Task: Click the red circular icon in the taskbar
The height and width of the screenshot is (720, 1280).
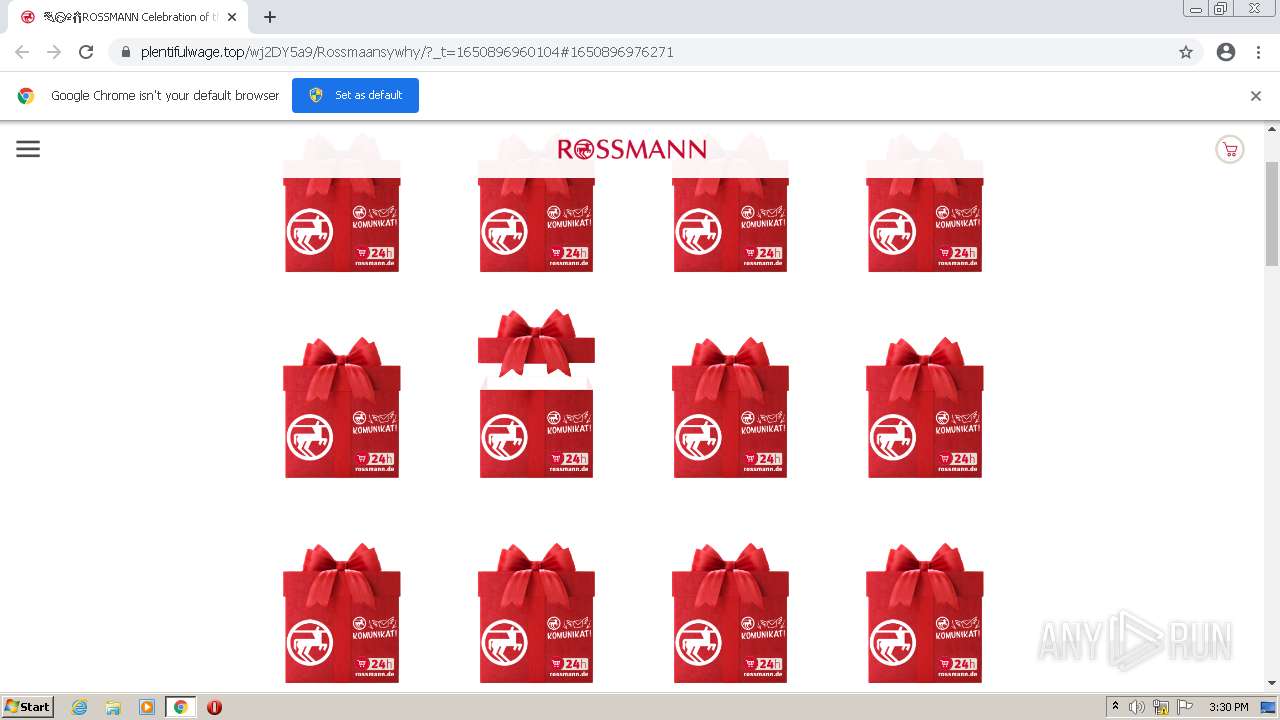Action: tap(214, 707)
